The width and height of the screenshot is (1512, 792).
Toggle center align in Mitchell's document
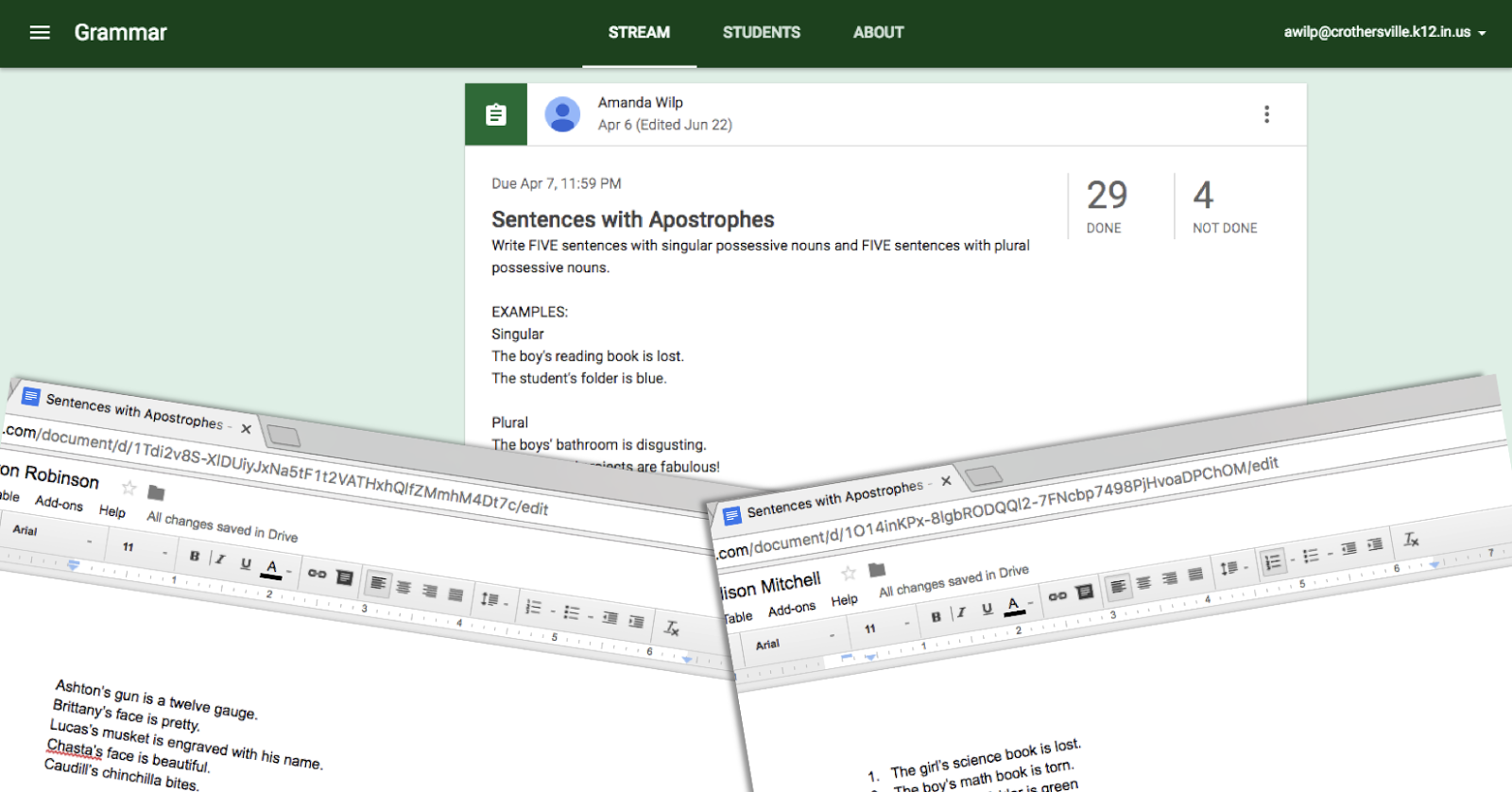coord(1143,582)
